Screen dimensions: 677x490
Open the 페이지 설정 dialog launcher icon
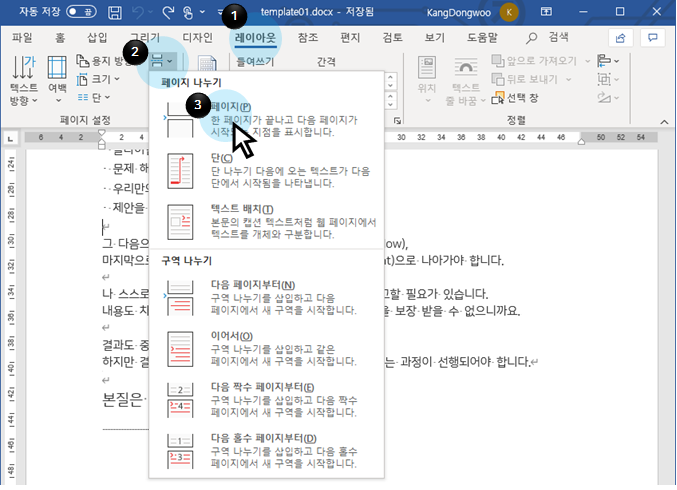[x=397, y=121]
